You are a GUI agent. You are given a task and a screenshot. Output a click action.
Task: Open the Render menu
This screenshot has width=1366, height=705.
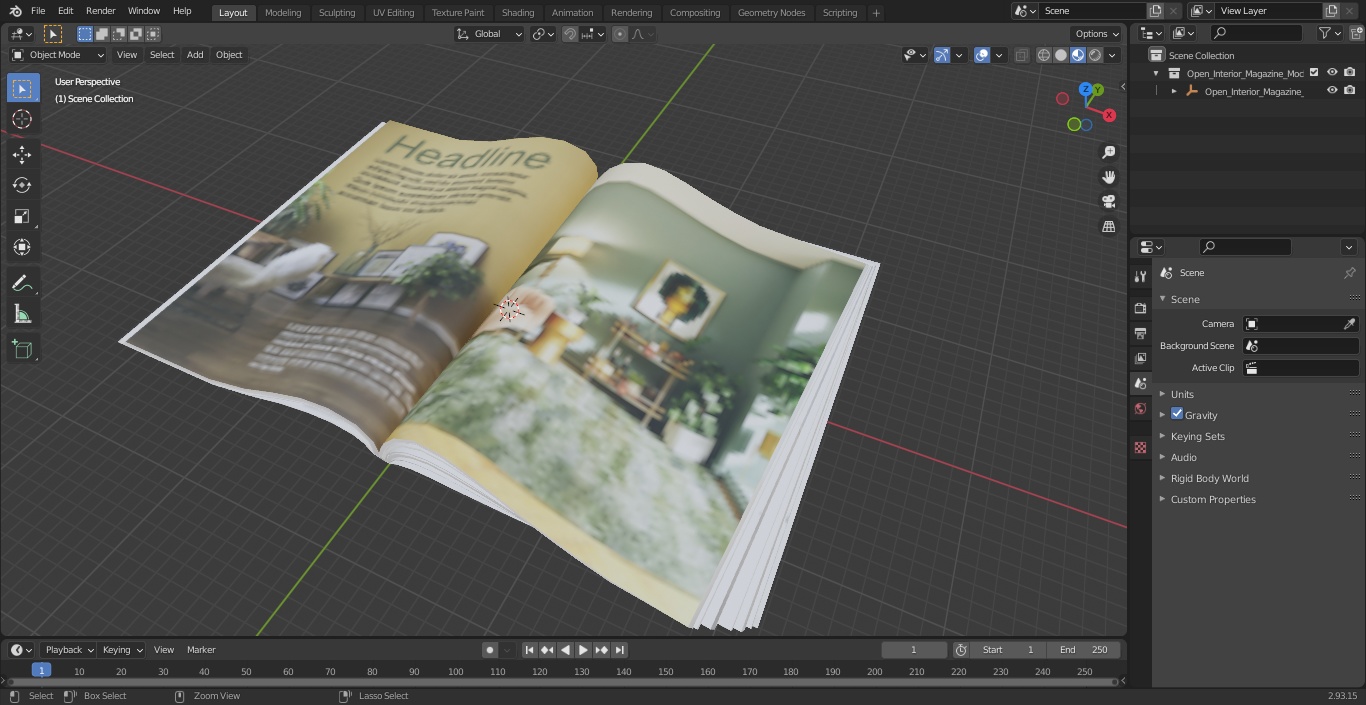point(100,11)
